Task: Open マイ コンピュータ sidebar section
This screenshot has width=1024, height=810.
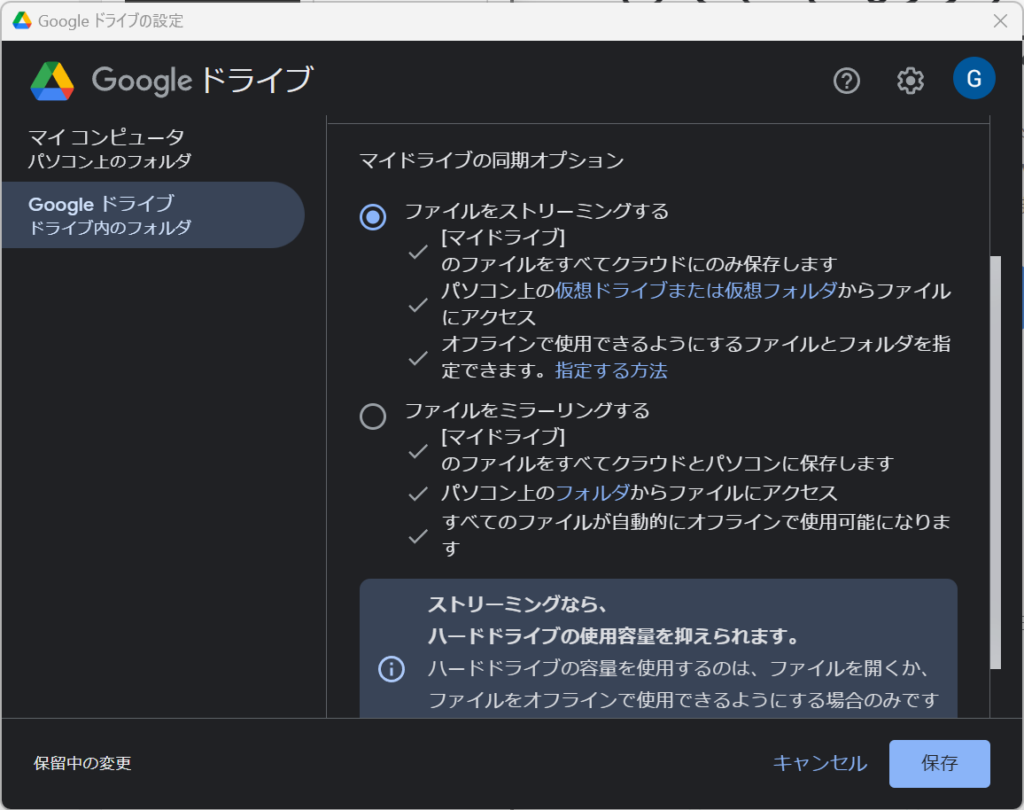Action: point(153,148)
